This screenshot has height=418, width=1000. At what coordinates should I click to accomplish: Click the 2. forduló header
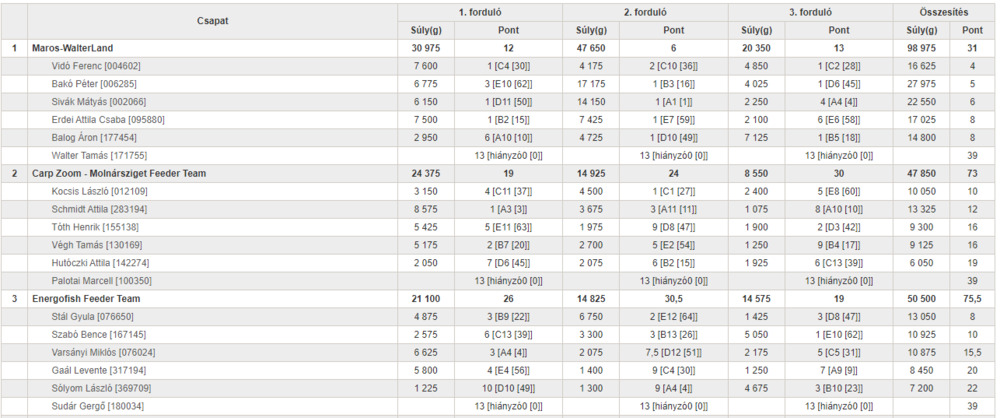[x=645, y=12]
